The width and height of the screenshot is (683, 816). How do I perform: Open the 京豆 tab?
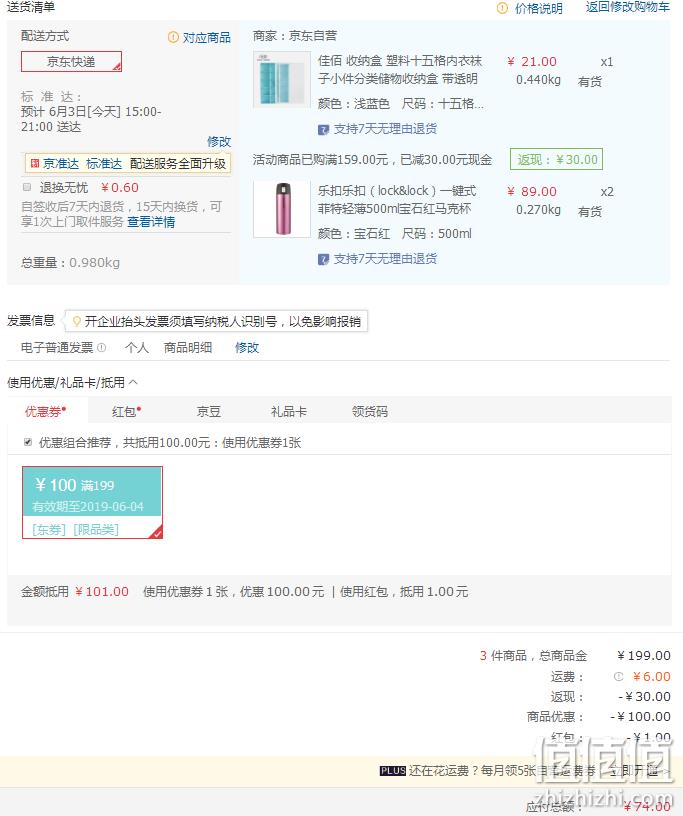(x=209, y=412)
